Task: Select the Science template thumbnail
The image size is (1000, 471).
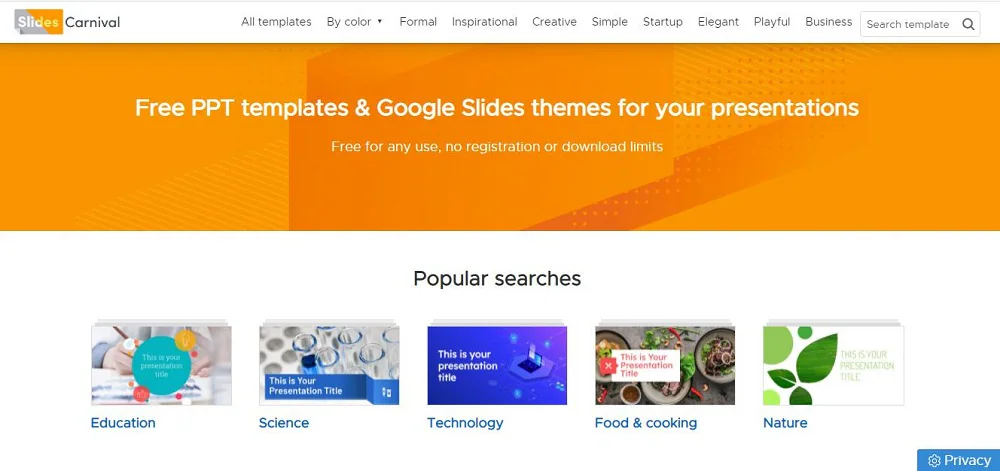Action: coord(329,365)
